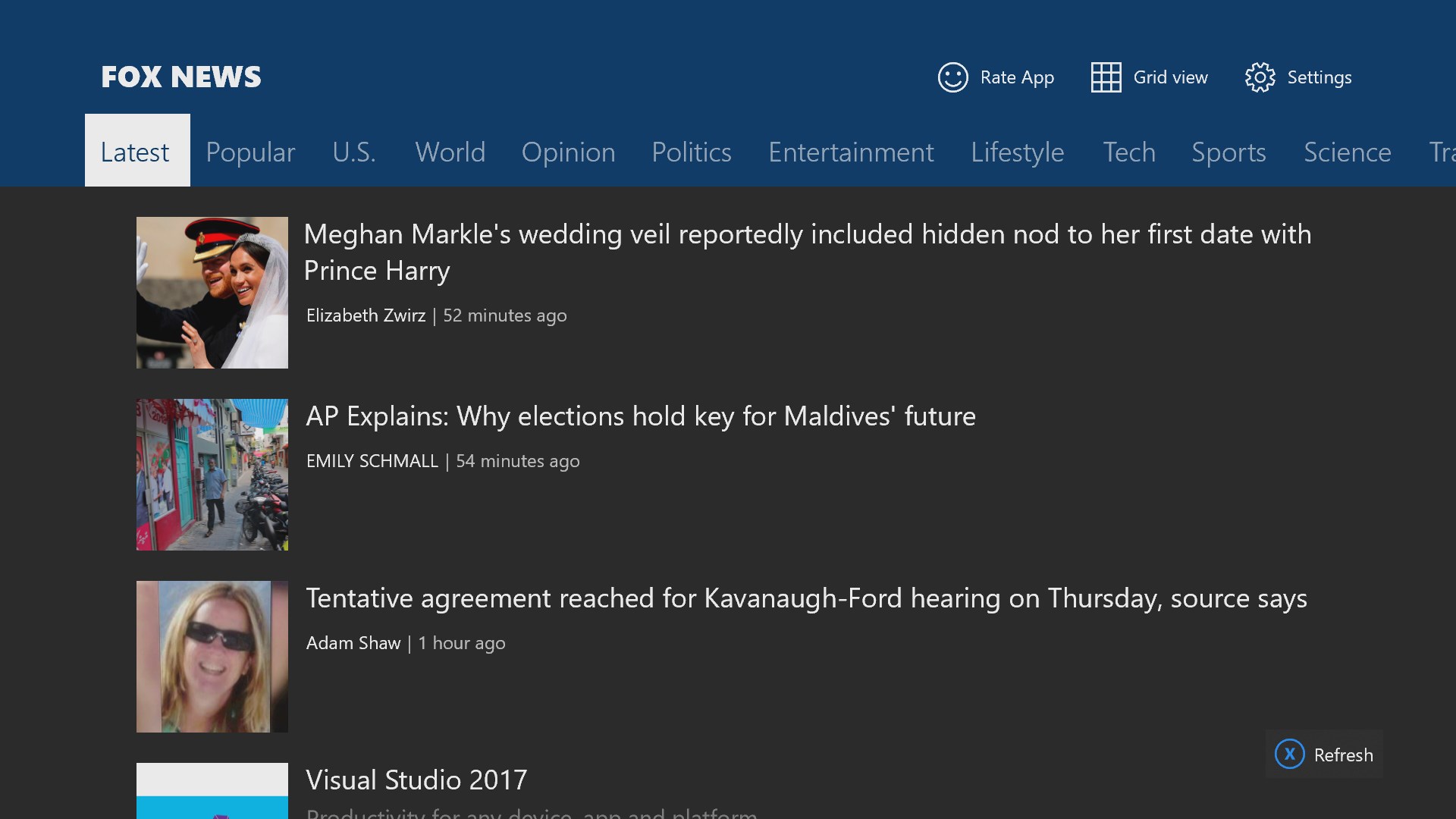Go to the Sports tab

coord(1228,152)
